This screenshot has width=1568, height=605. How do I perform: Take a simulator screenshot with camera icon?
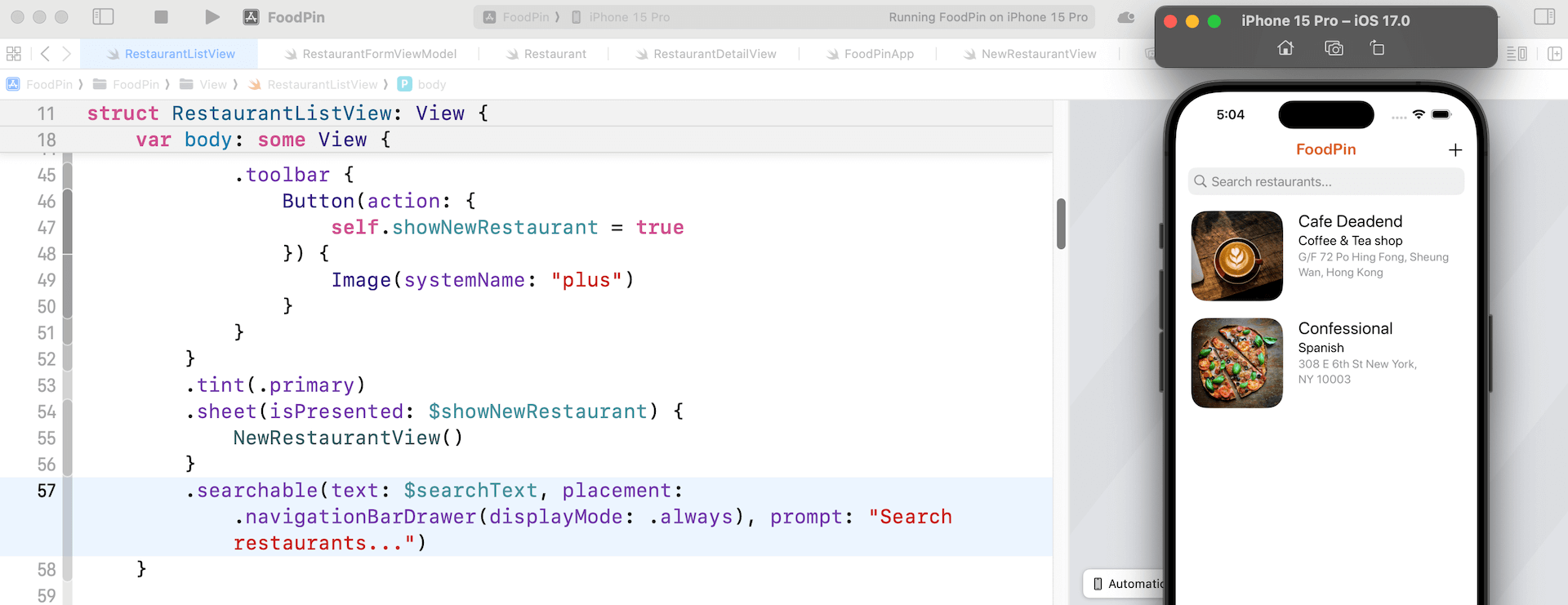[1334, 48]
